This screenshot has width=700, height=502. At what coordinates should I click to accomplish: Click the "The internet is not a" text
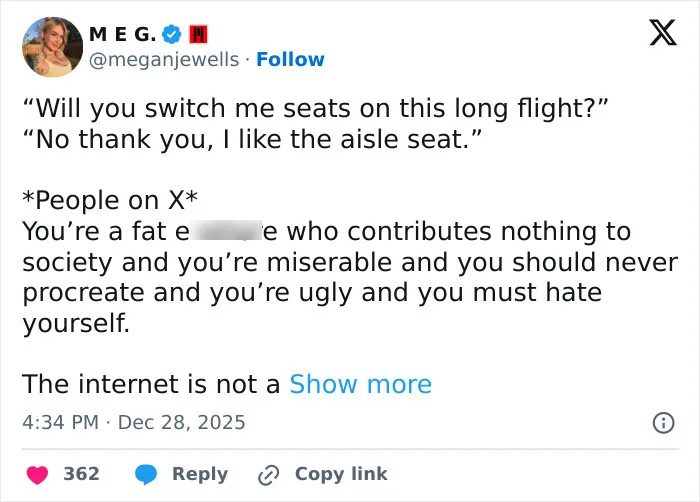[151, 384]
